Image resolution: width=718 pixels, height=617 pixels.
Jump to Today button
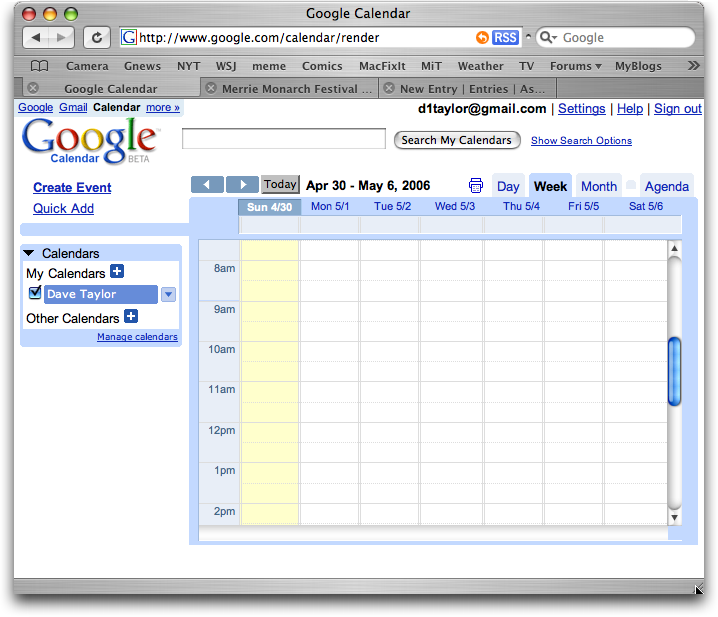point(280,185)
